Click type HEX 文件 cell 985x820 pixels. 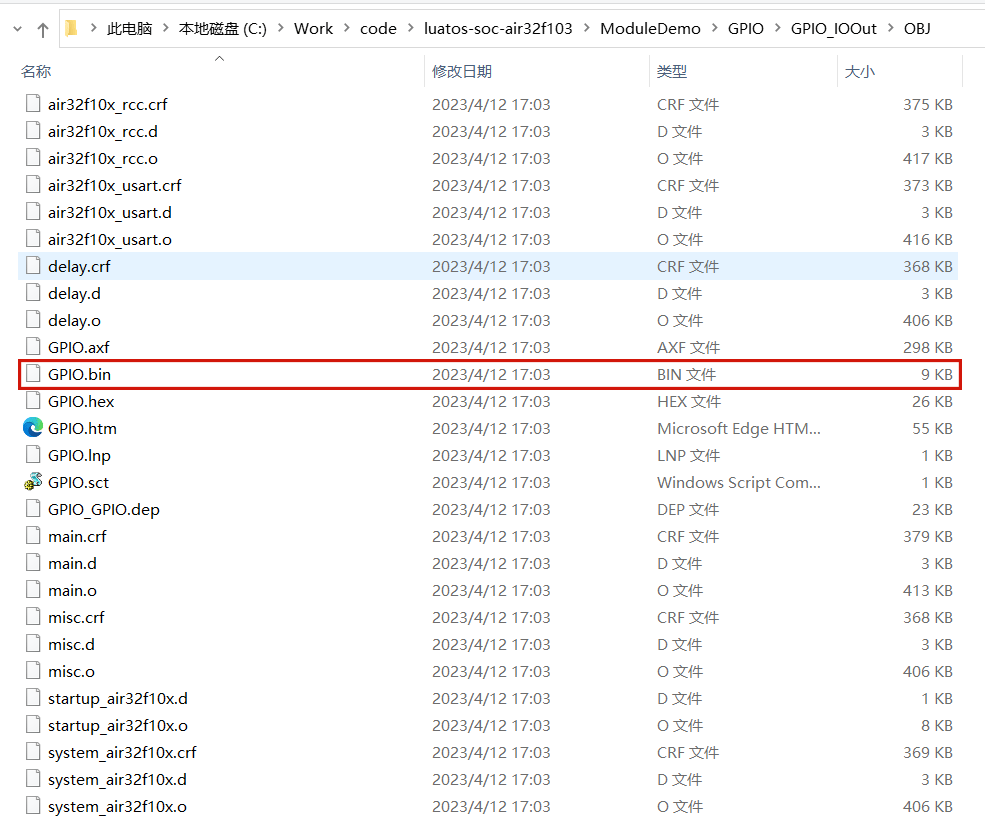coord(689,402)
